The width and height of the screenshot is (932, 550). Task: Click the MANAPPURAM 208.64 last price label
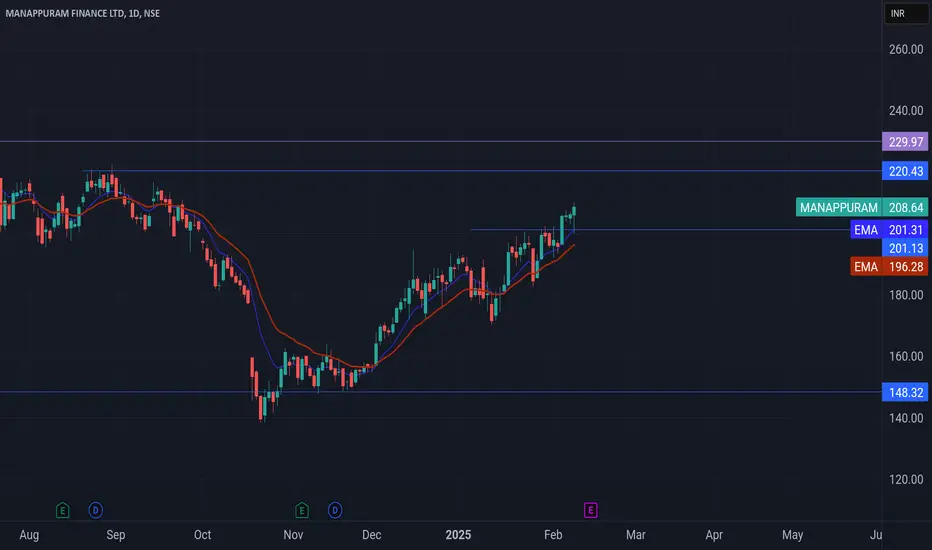(x=862, y=208)
